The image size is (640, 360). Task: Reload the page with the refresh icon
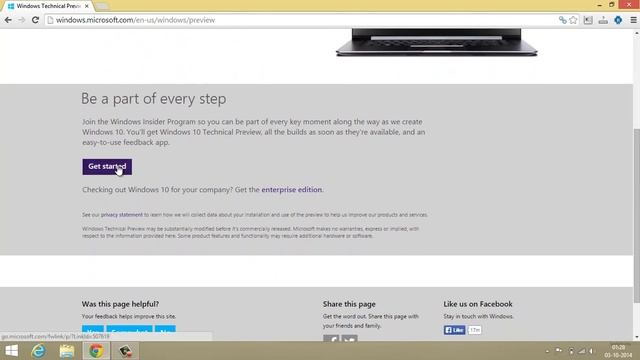coord(35,20)
